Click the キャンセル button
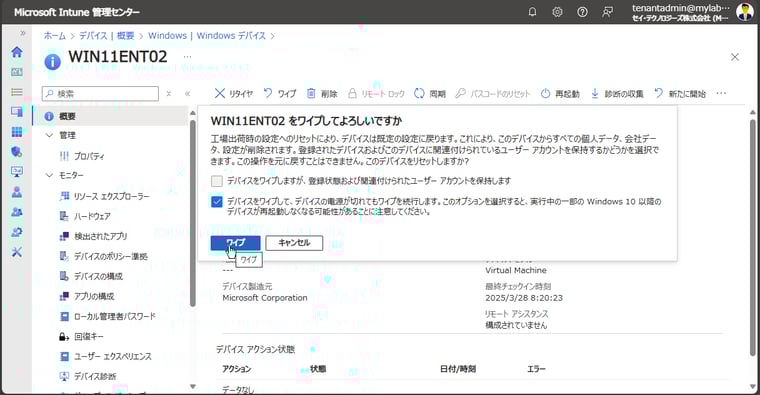The height and width of the screenshot is (395, 760). 294,243
